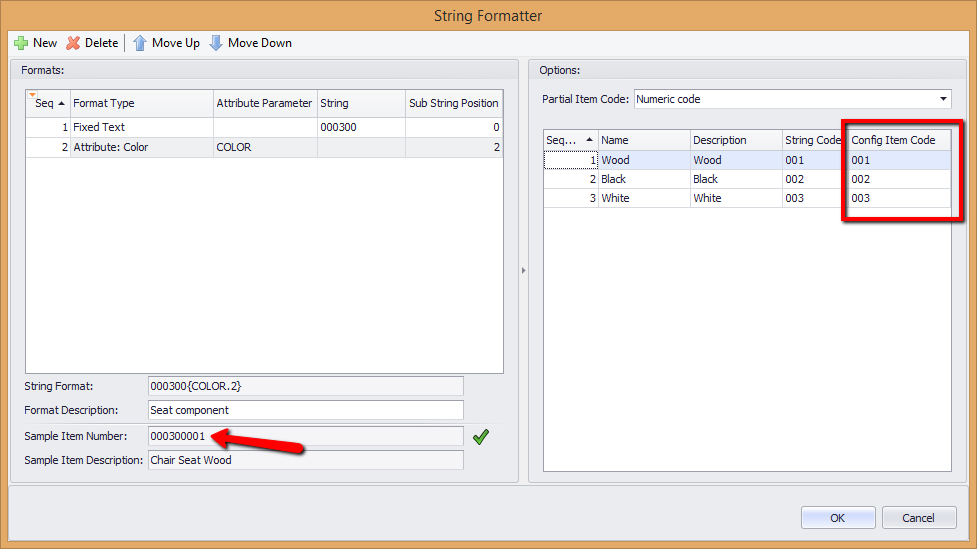The height and width of the screenshot is (549, 977).
Task: Click the Move Down arrow icon
Action: click(x=216, y=43)
